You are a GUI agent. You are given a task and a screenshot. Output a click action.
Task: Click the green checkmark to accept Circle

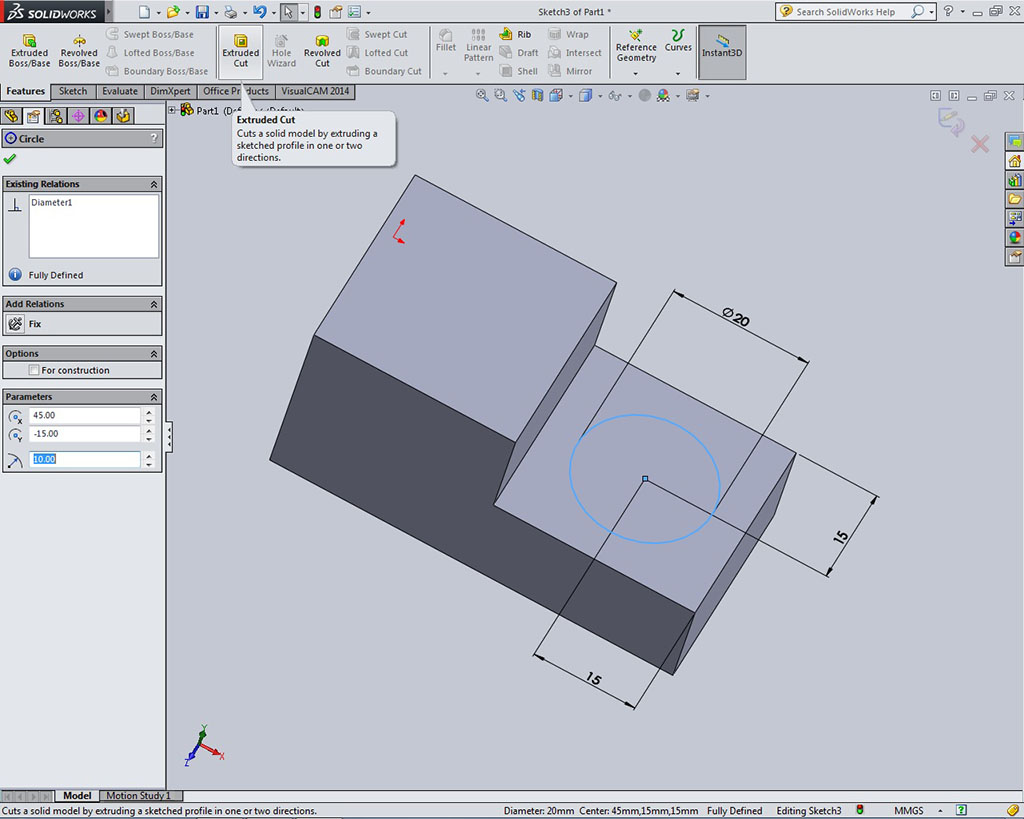[10, 159]
